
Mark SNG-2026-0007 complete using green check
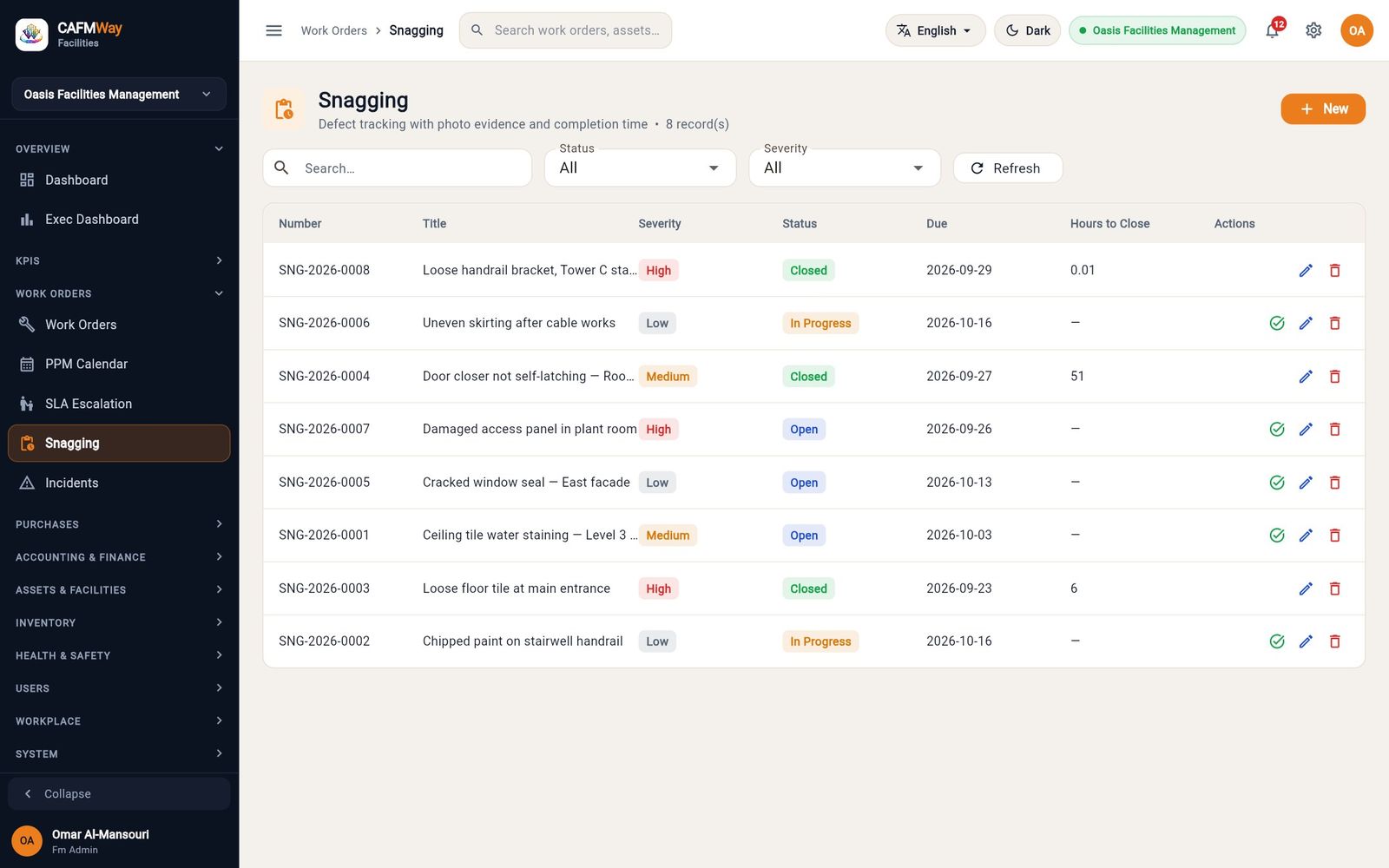(1277, 430)
